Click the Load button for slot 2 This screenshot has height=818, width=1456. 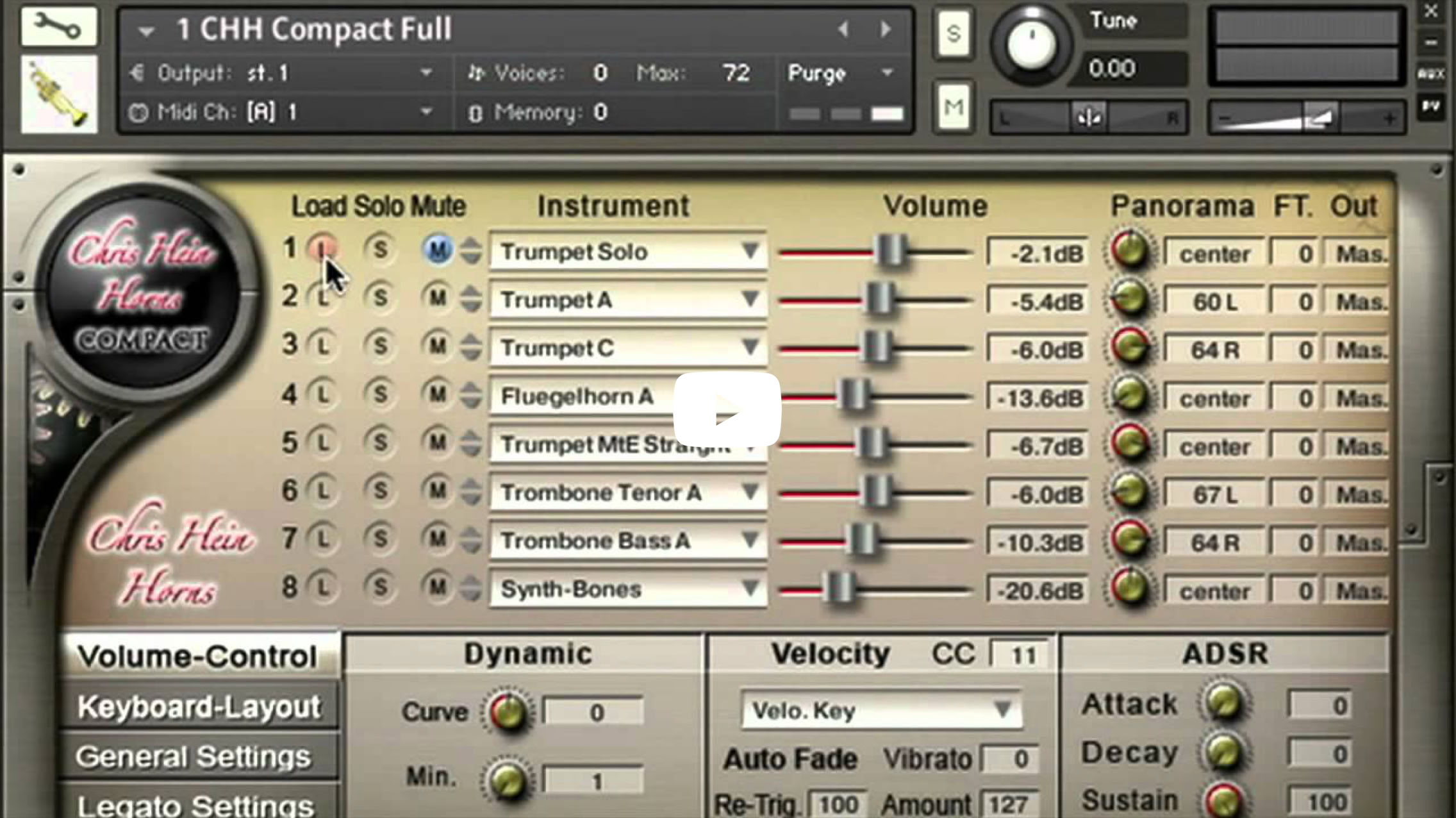click(324, 298)
